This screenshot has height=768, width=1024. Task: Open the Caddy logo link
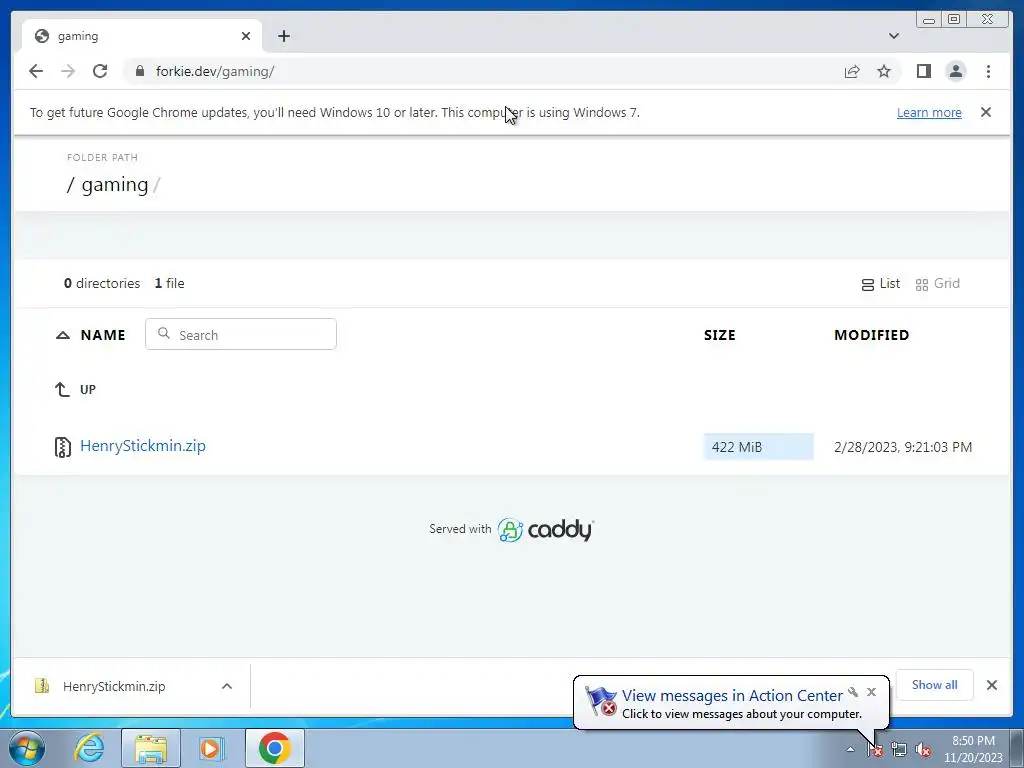[x=546, y=530]
